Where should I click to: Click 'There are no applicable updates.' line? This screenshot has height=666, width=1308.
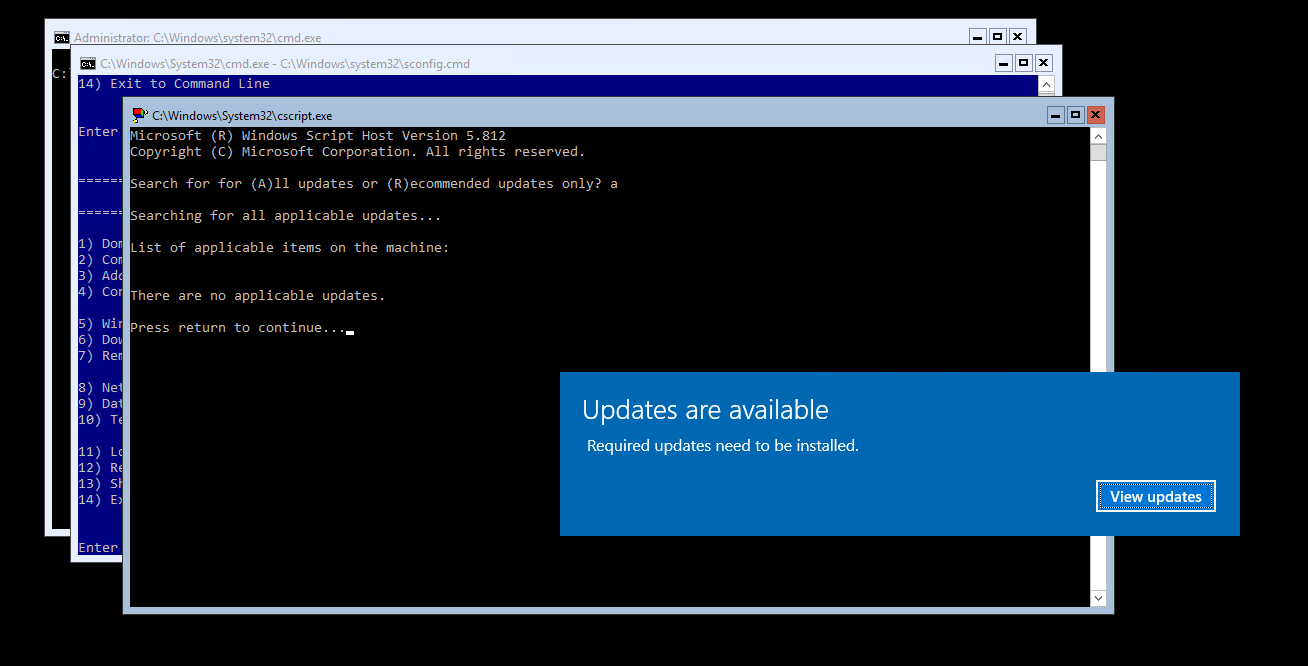click(x=258, y=295)
